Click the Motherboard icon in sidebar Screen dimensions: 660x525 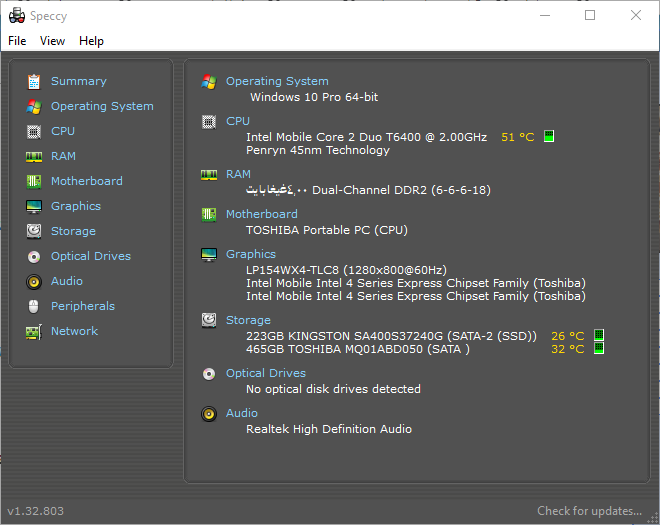pos(34,181)
